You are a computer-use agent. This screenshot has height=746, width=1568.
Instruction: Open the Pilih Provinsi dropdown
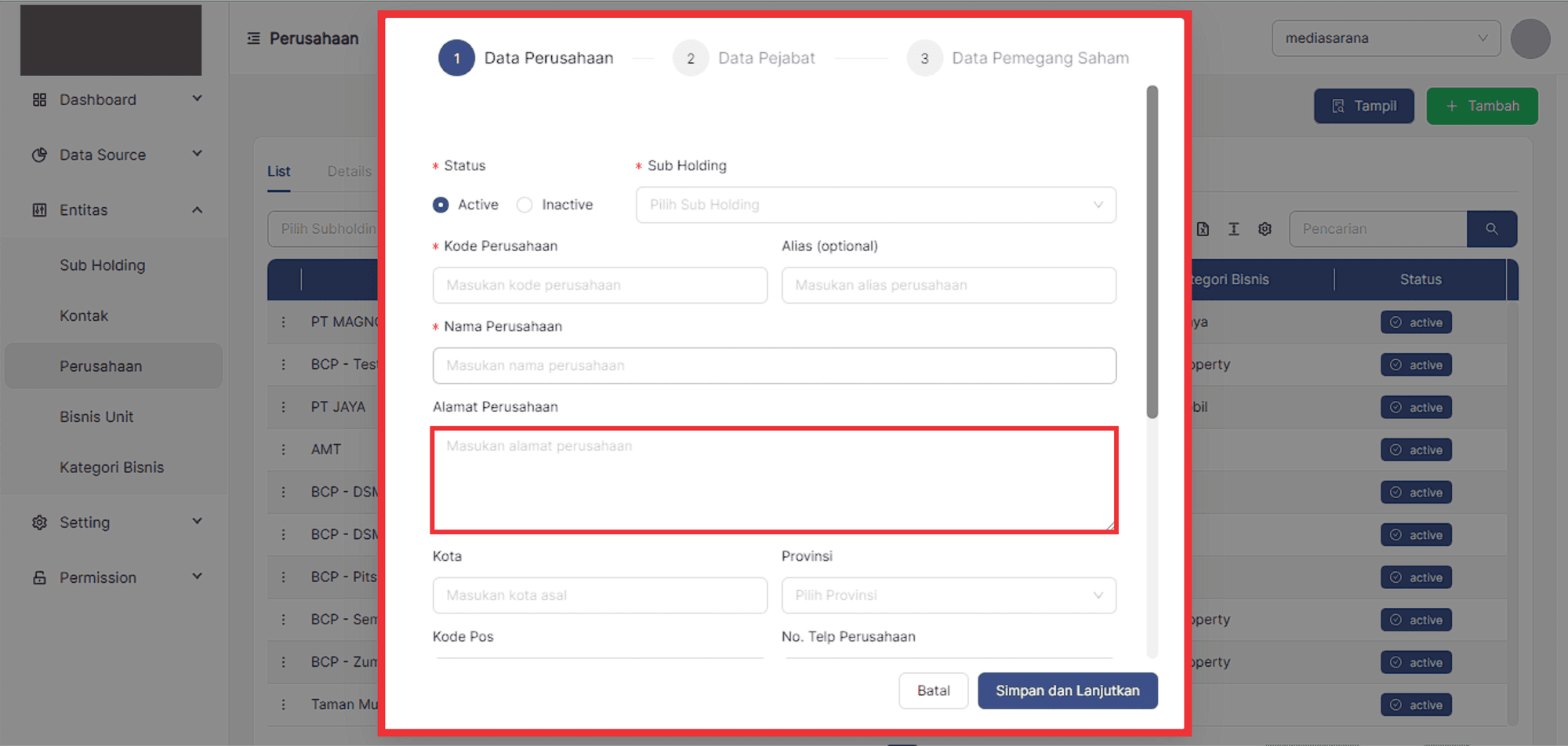click(948, 595)
